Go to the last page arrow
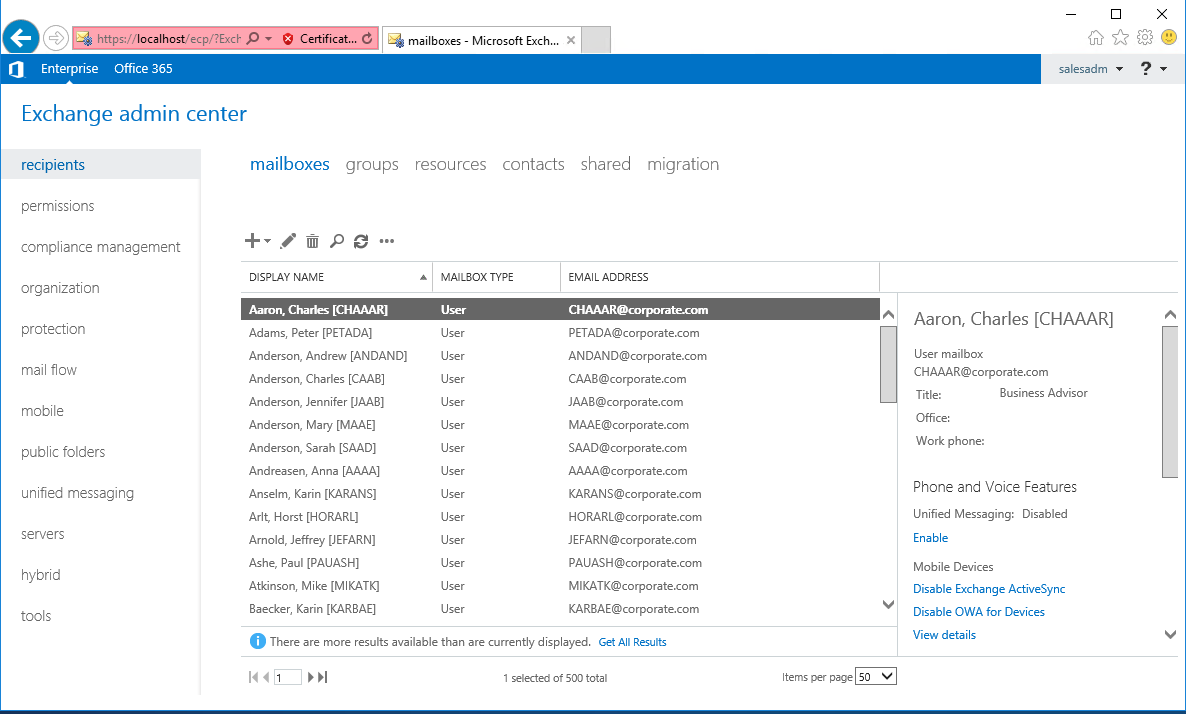This screenshot has height=714, width=1187. [322, 677]
